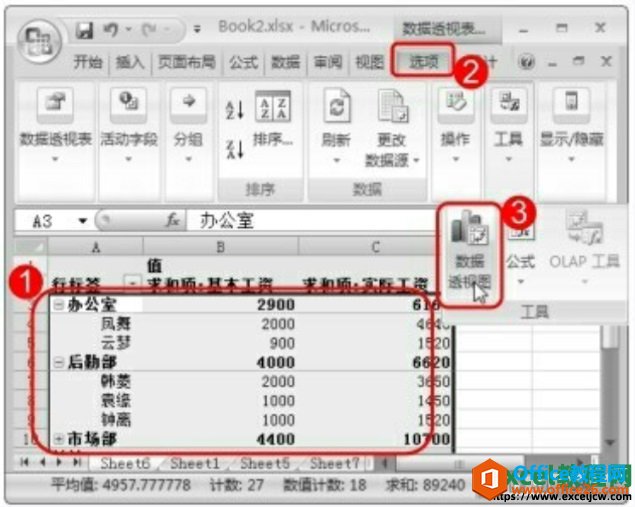Expand the 数据透视表 dropdown arrow
Viewport: 635px width, 507px height.
pyautogui.click(x=55, y=159)
